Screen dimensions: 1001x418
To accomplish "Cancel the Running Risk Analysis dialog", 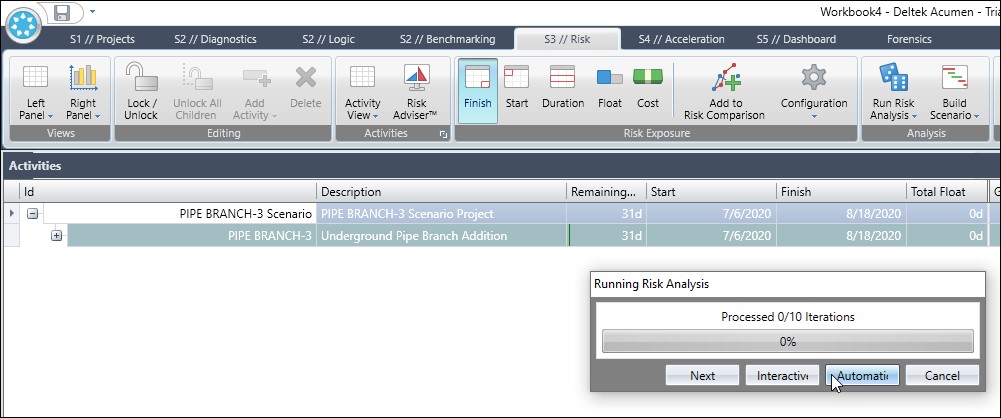I will pos(942,375).
